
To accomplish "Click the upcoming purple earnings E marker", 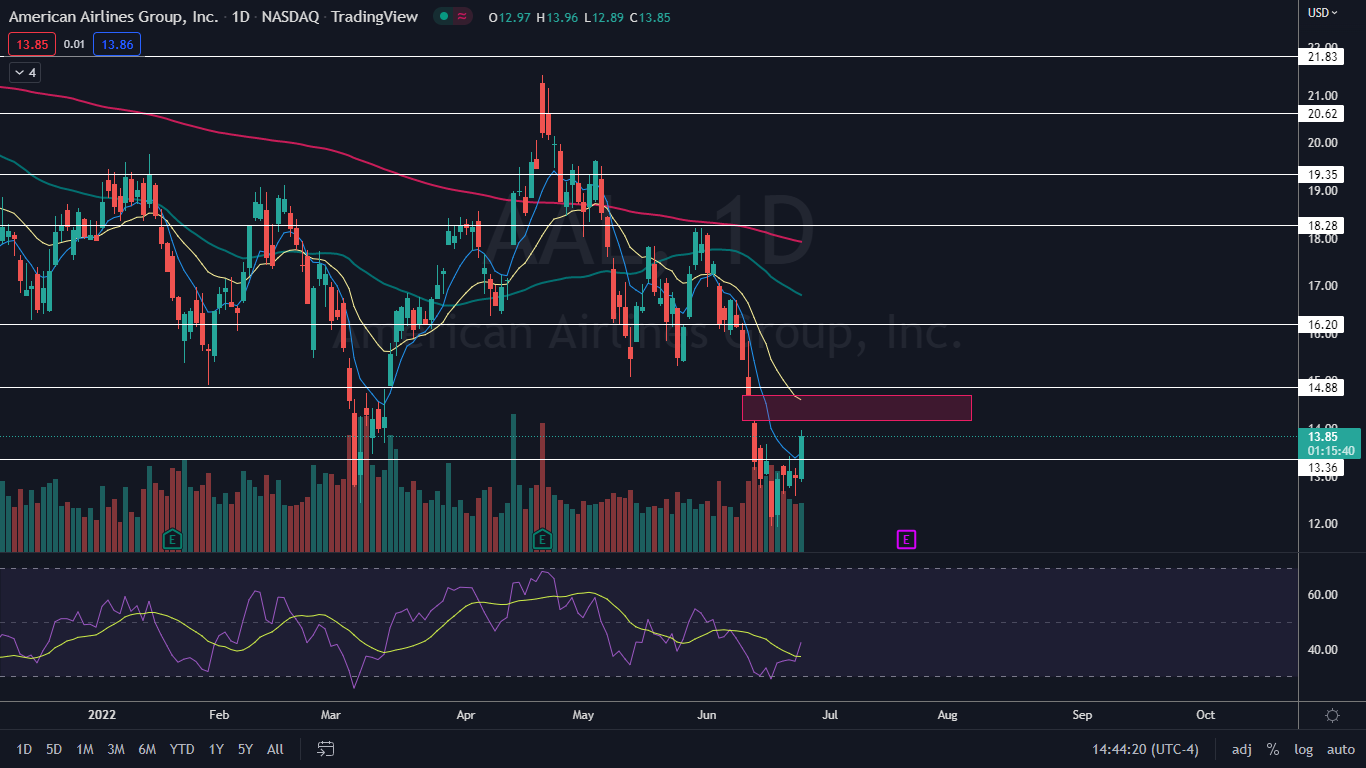I will [x=906, y=540].
